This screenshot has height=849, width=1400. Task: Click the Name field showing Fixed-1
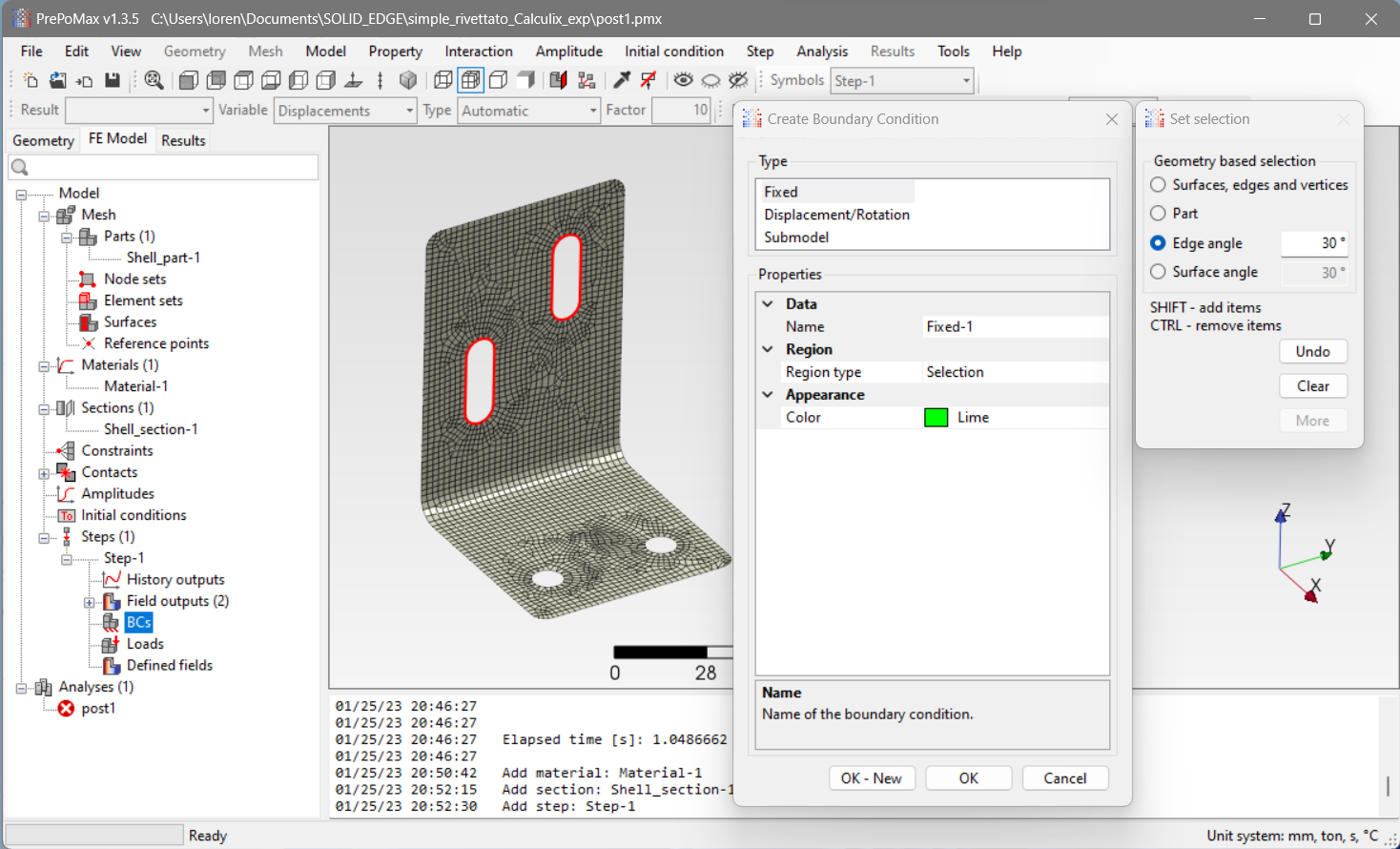click(x=1014, y=326)
